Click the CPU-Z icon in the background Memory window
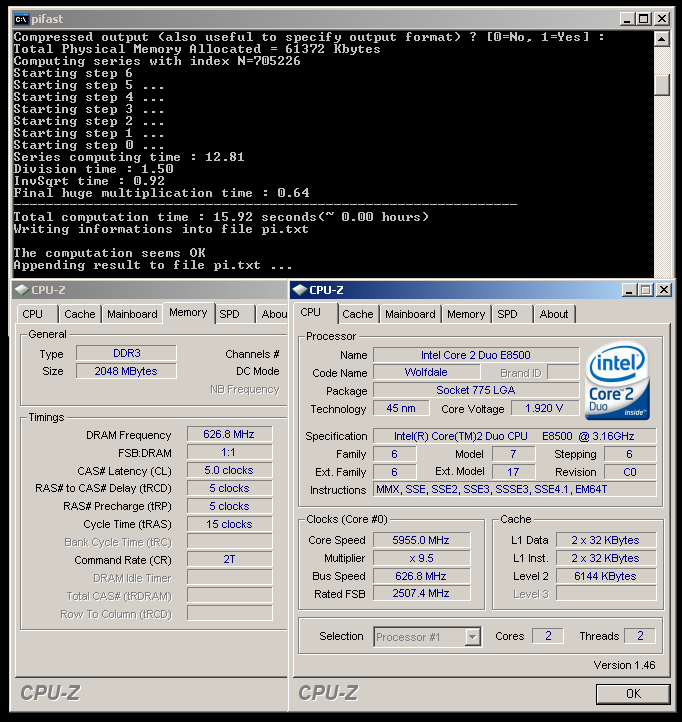This screenshot has width=682, height=722. tap(22, 290)
